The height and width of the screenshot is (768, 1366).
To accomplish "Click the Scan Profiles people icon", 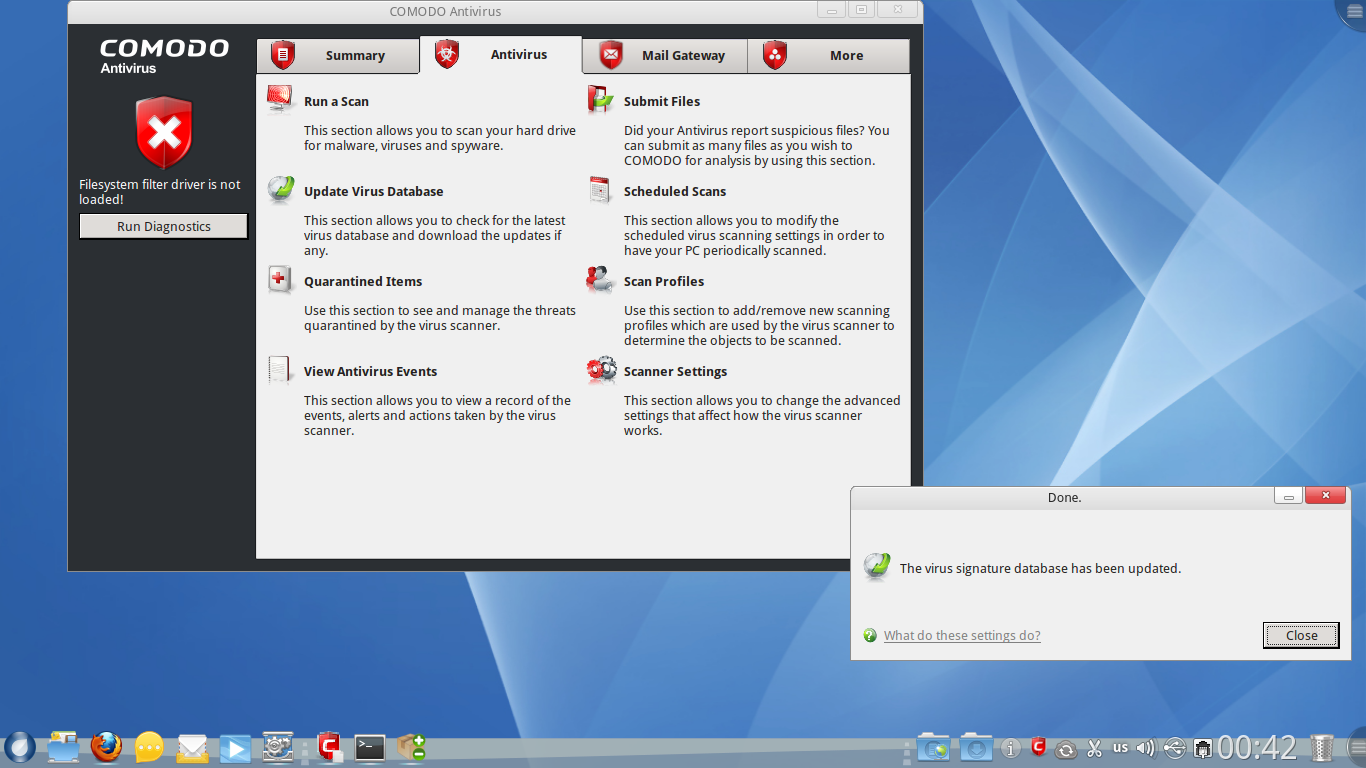I will click(x=600, y=280).
